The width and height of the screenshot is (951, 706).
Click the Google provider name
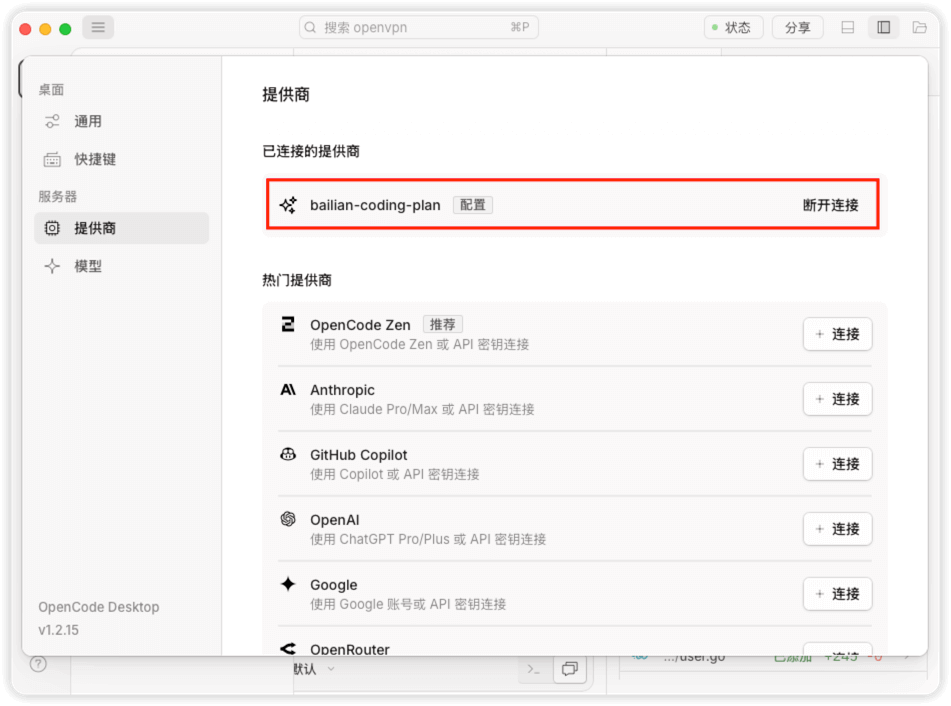point(334,585)
